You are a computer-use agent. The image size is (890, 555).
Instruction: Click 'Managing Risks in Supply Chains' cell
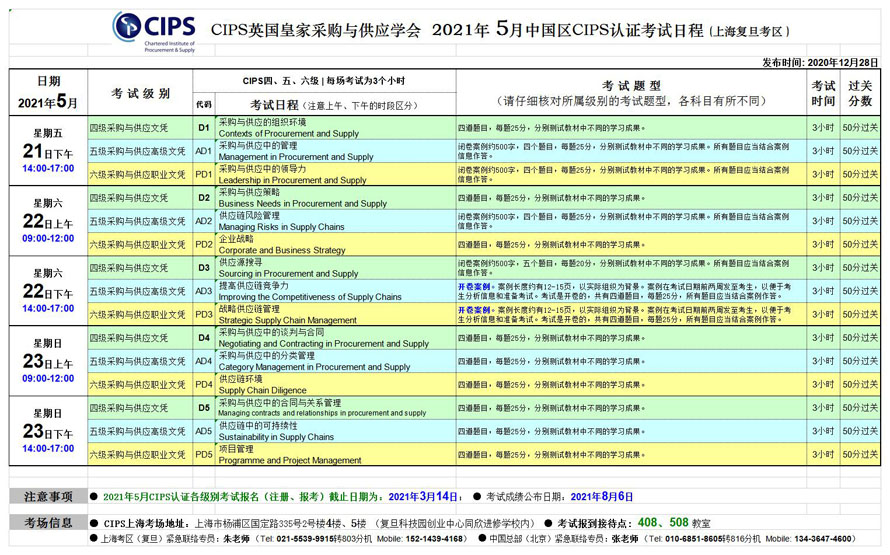[336, 221]
